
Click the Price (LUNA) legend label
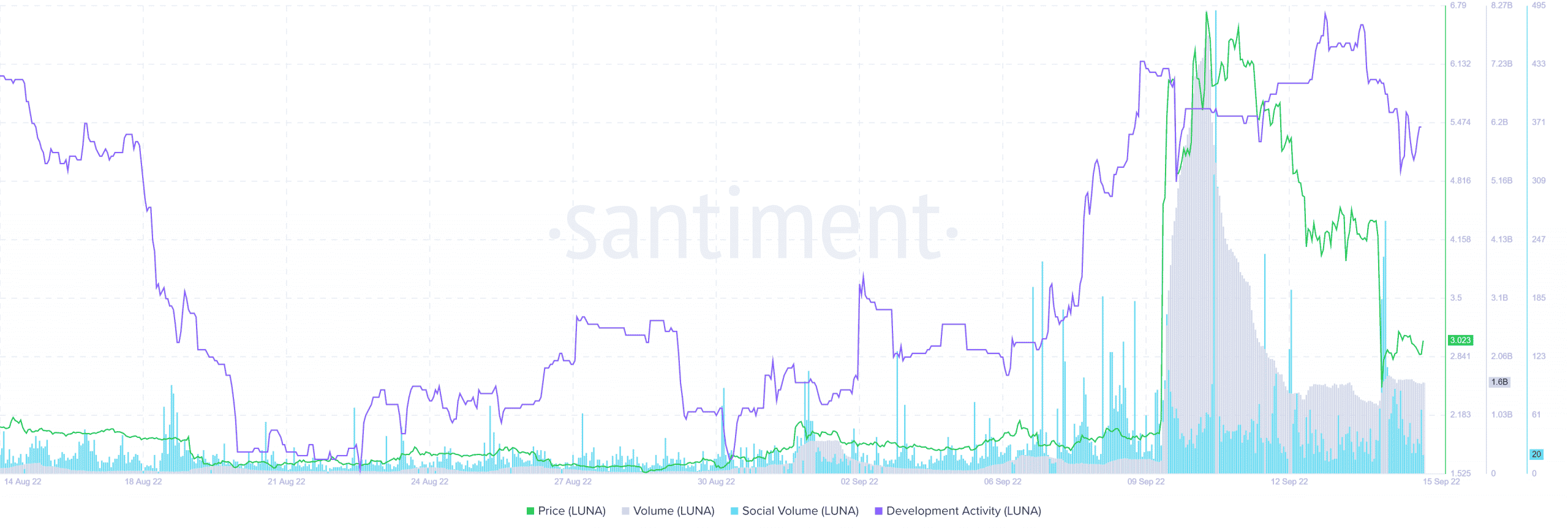tap(571, 511)
